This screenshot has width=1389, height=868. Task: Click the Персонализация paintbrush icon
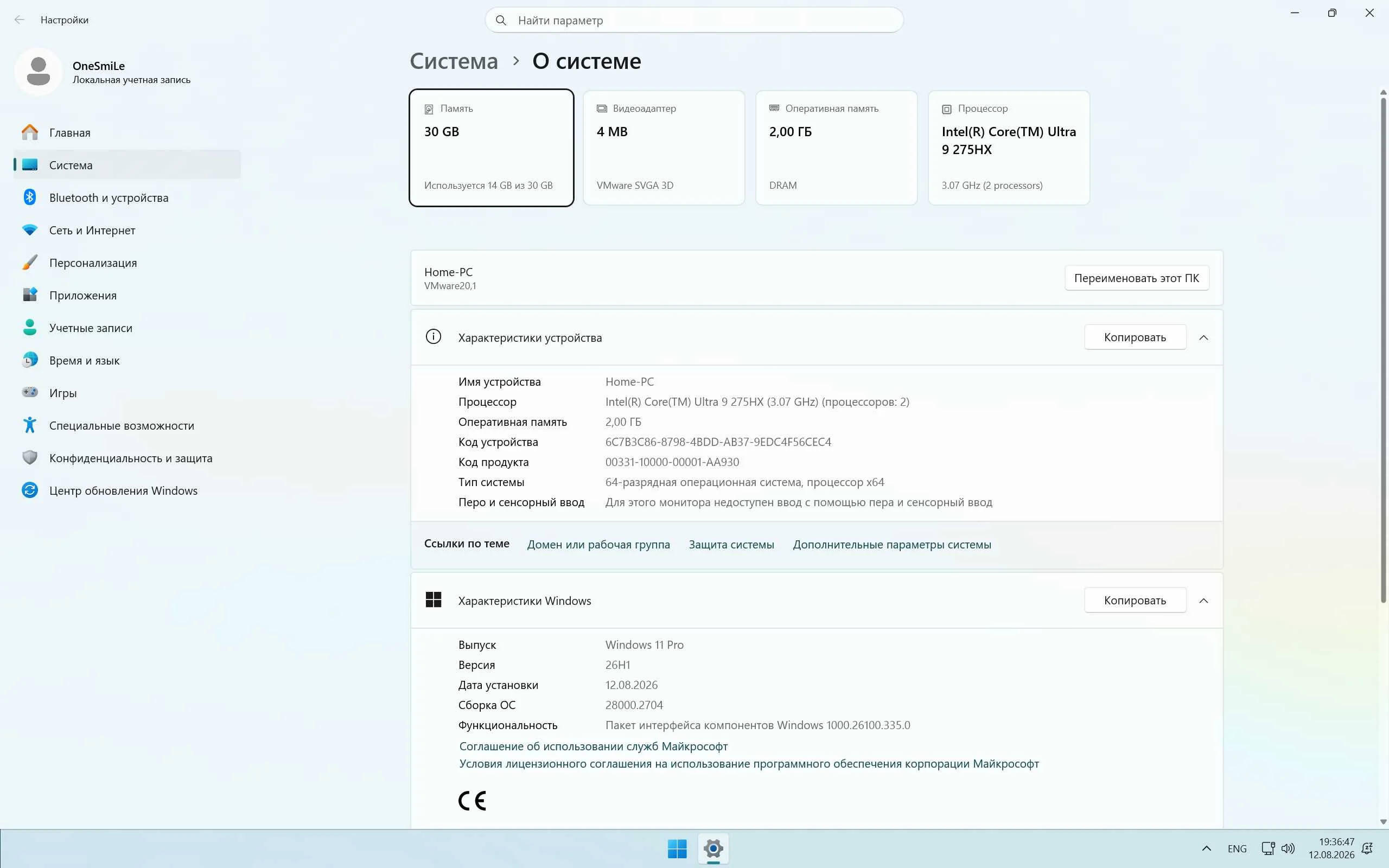click(30, 263)
